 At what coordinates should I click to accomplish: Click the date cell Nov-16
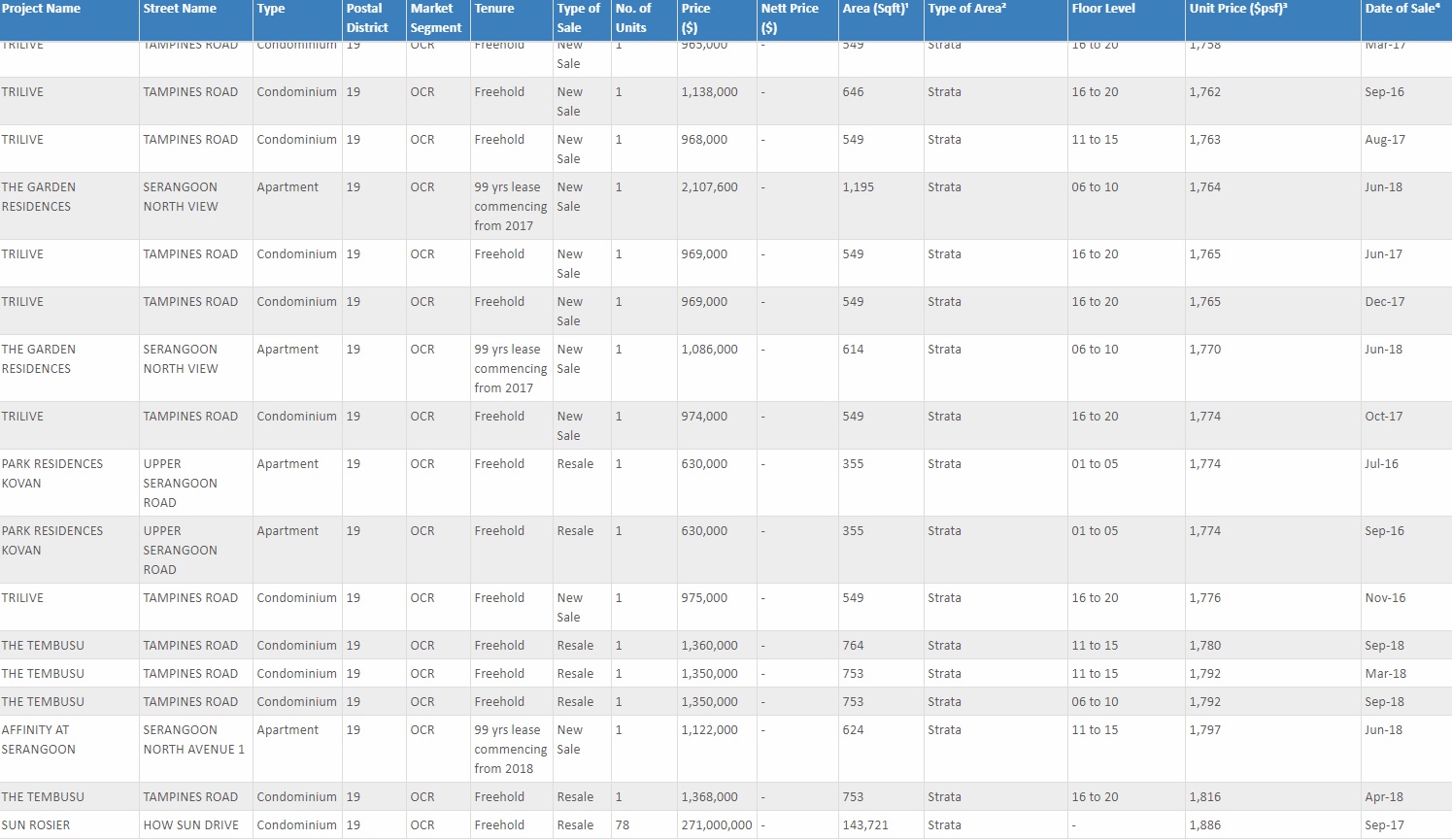(x=1385, y=598)
